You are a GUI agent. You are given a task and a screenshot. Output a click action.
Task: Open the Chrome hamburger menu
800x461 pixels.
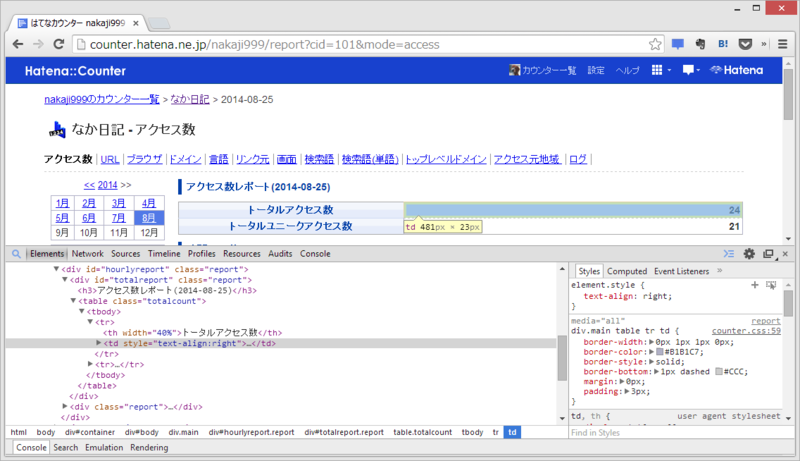783,44
